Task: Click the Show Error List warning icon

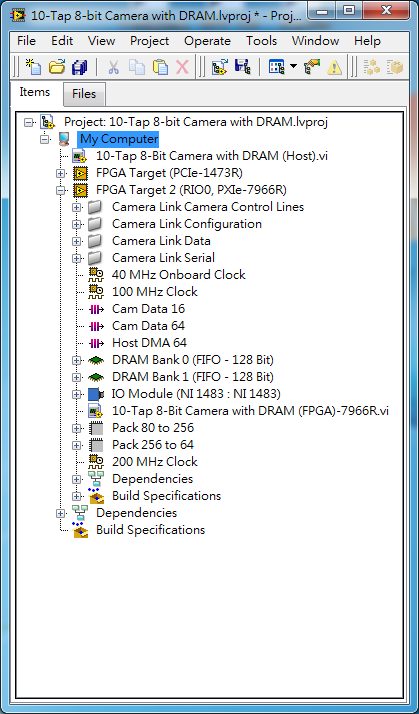Action: tap(334, 67)
